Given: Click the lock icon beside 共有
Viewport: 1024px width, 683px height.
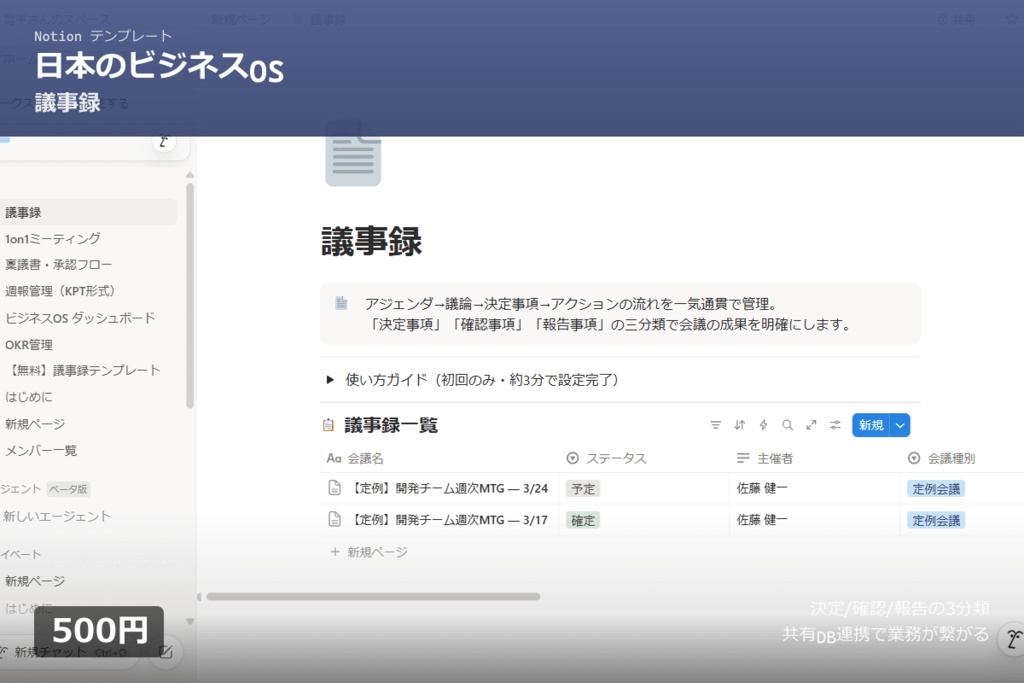Looking at the screenshot, I should click(943, 19).
